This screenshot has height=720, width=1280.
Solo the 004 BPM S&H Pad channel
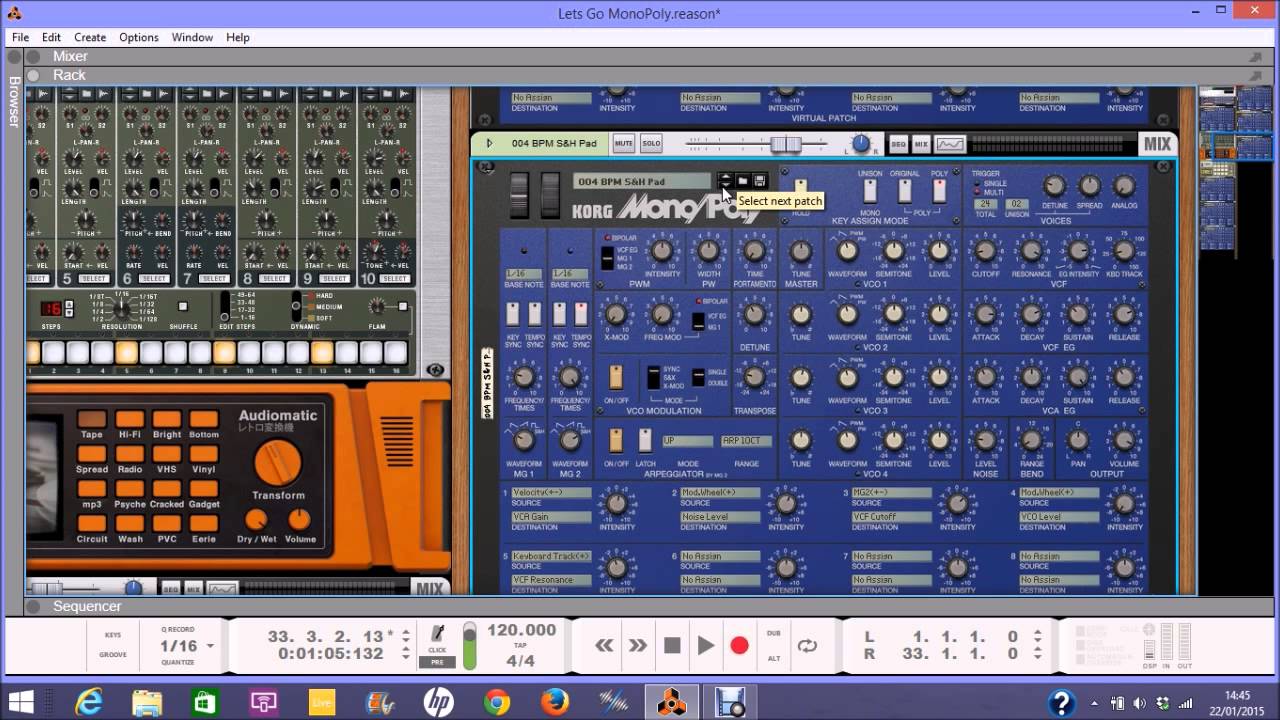point(651,144)
